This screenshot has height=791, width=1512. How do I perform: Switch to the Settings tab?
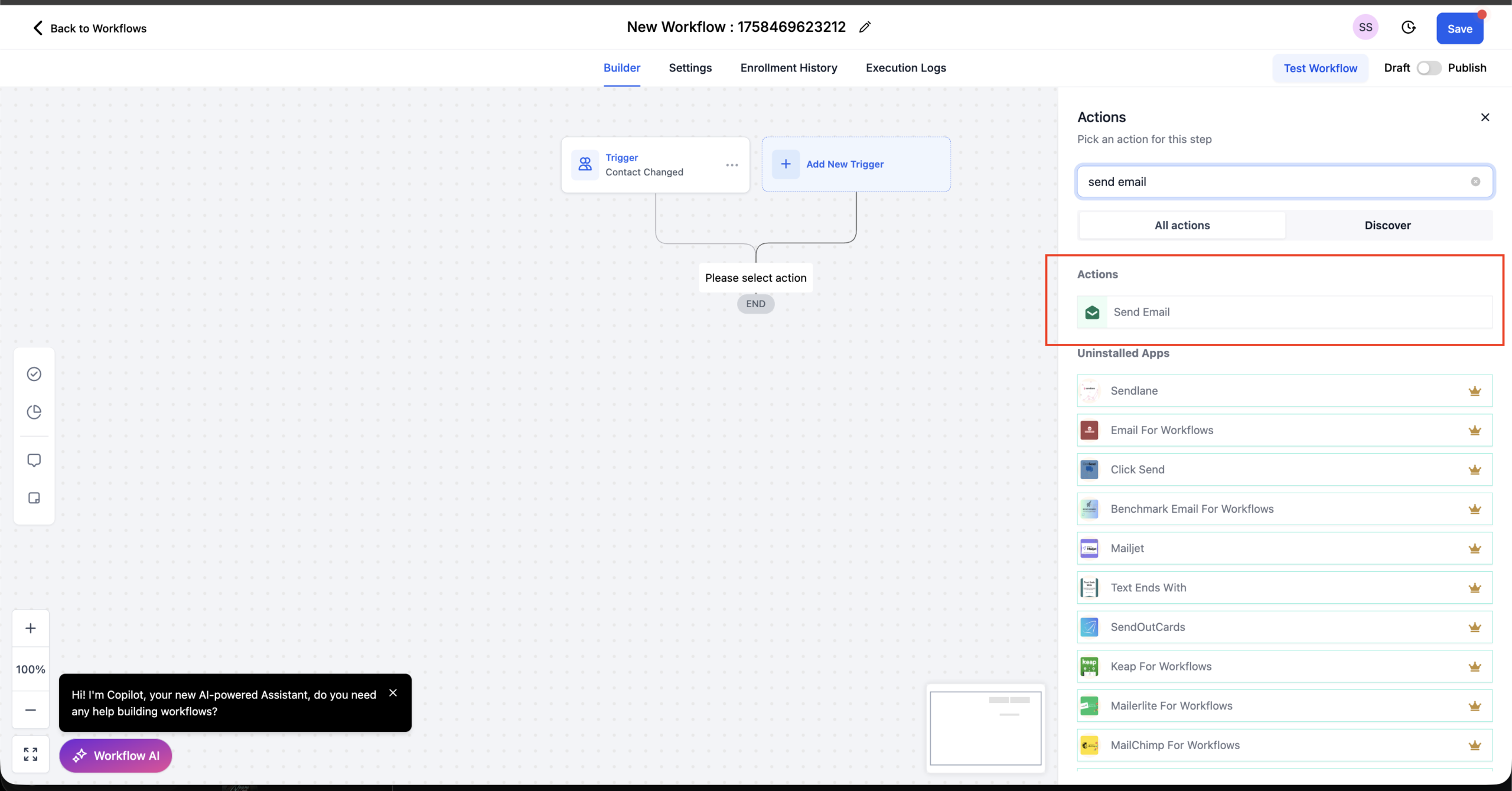pyautogui.click(x=690, y=68)
